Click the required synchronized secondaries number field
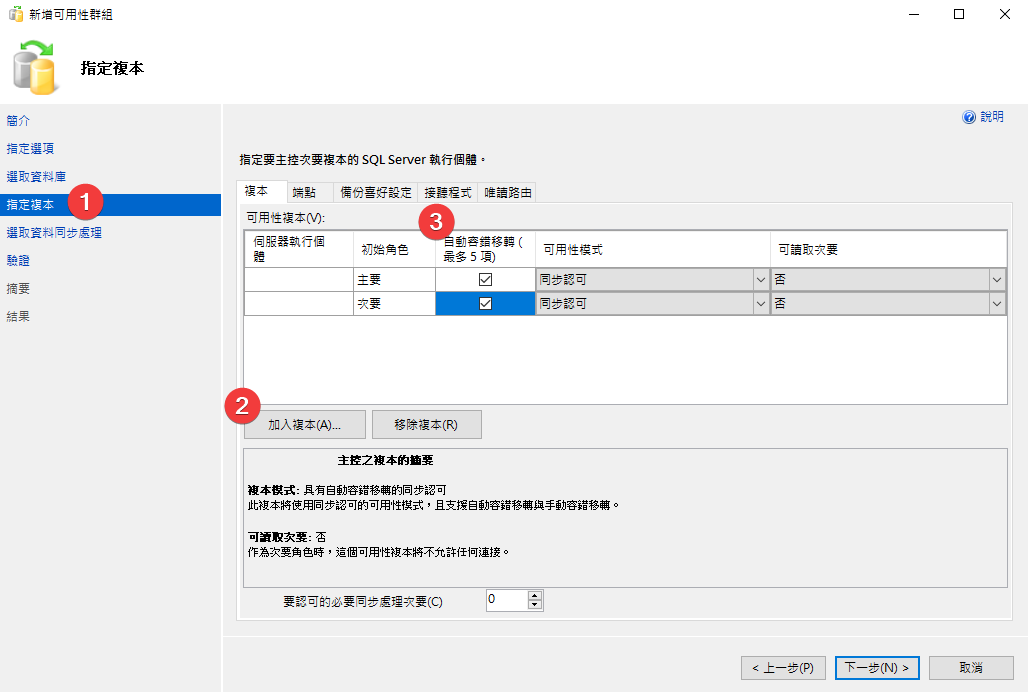1028x692 pixels. pos(505,600)
